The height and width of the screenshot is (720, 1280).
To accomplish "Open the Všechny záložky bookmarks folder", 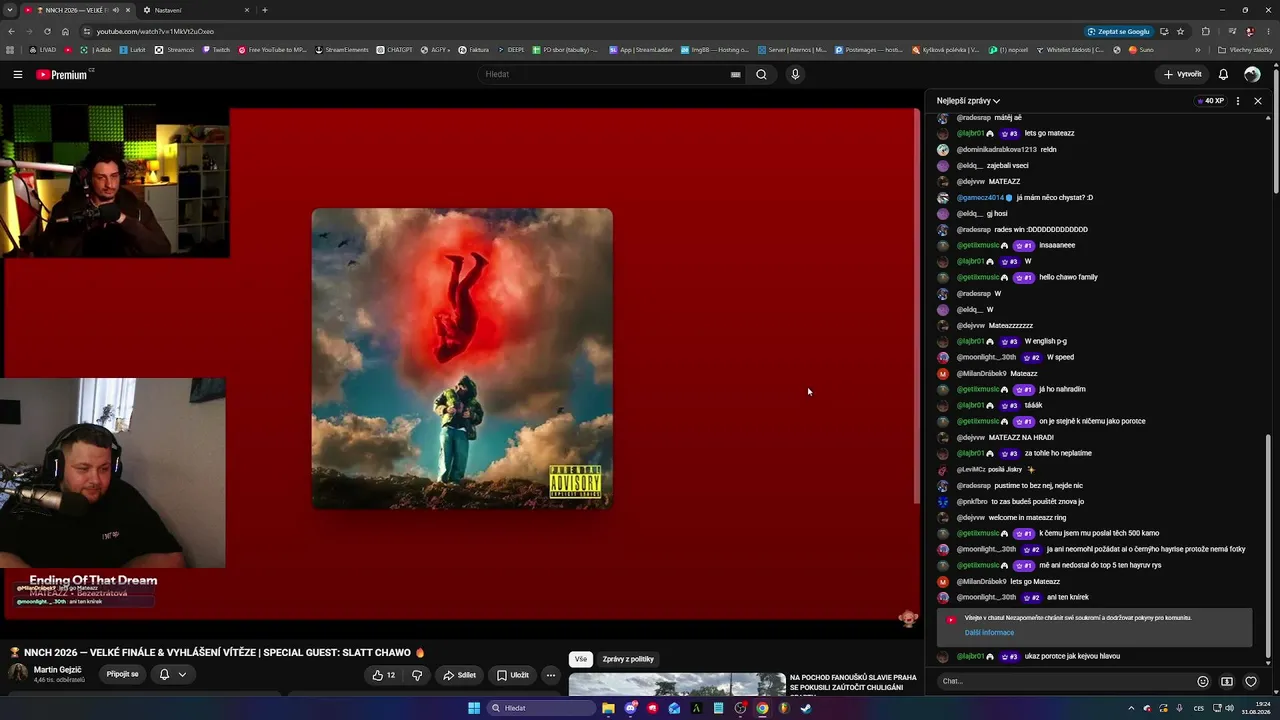I will [x=1245, y=49].
